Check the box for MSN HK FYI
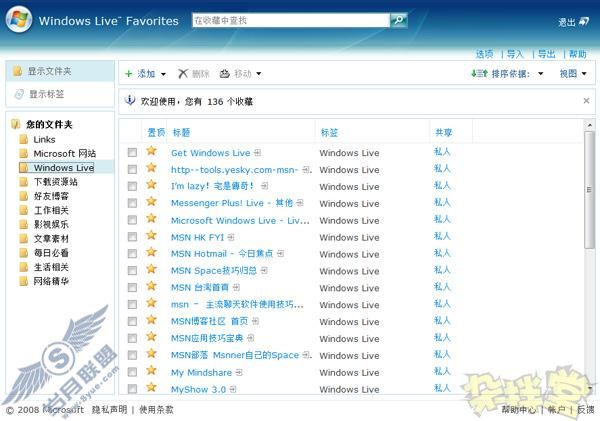 tap(132, 237)
